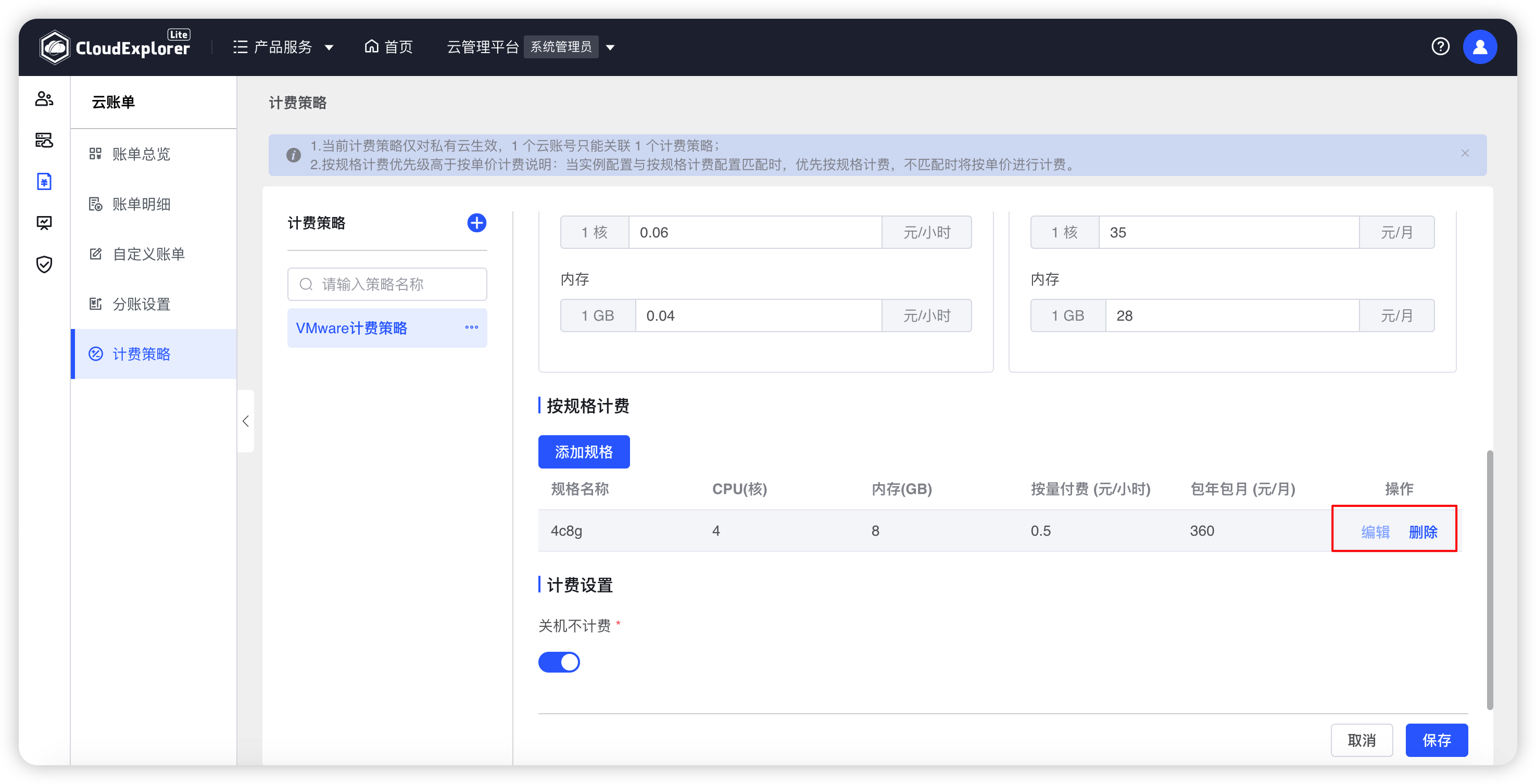
Task: Click the 取消 button
Action: pyautogui.click(x=1361, y=740)
